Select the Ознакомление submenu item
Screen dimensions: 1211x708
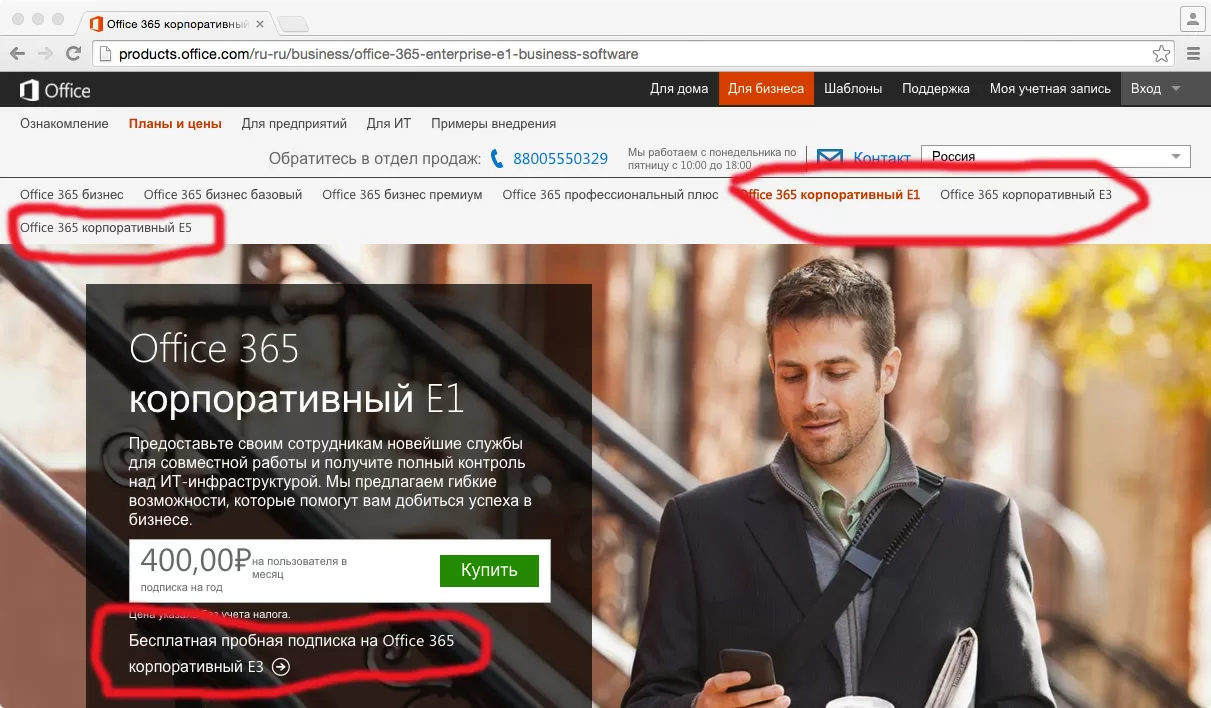point(64,124)
